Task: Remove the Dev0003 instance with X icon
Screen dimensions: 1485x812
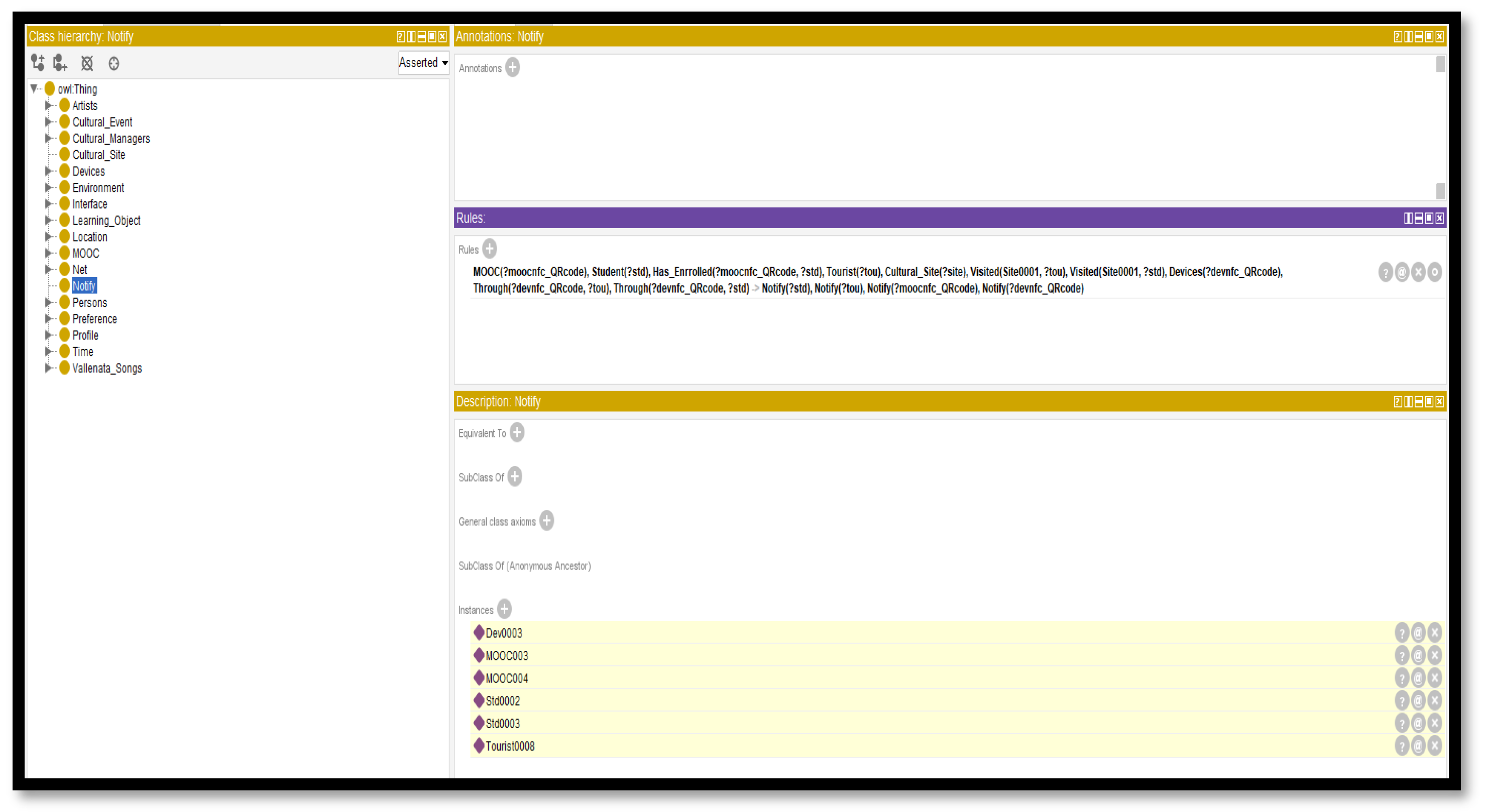Action: pos(1435,633)
